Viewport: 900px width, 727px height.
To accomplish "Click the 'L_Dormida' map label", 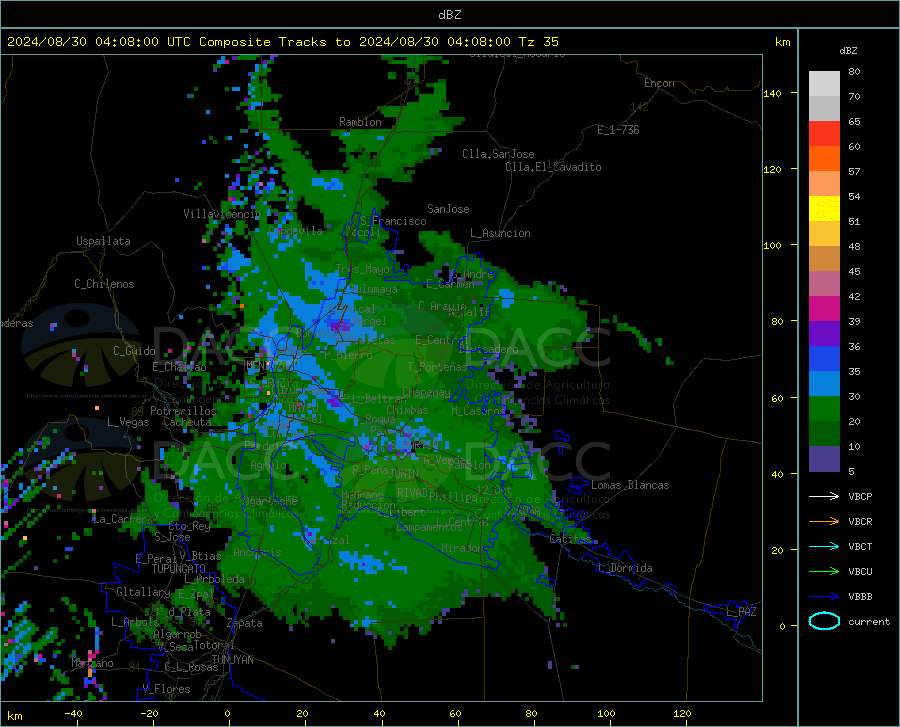I will click(x=624, y=568).
